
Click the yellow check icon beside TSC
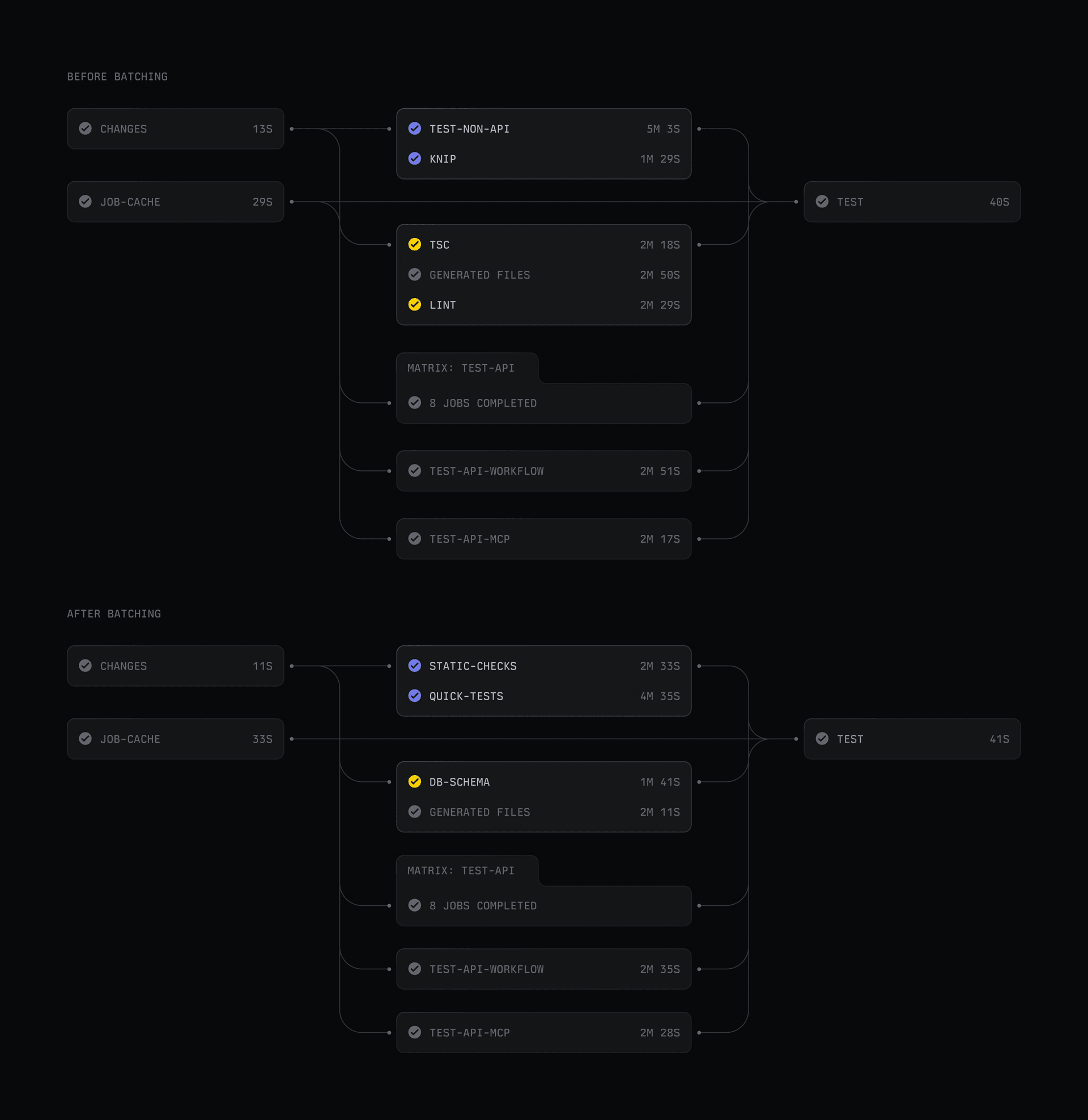point(414,245)
